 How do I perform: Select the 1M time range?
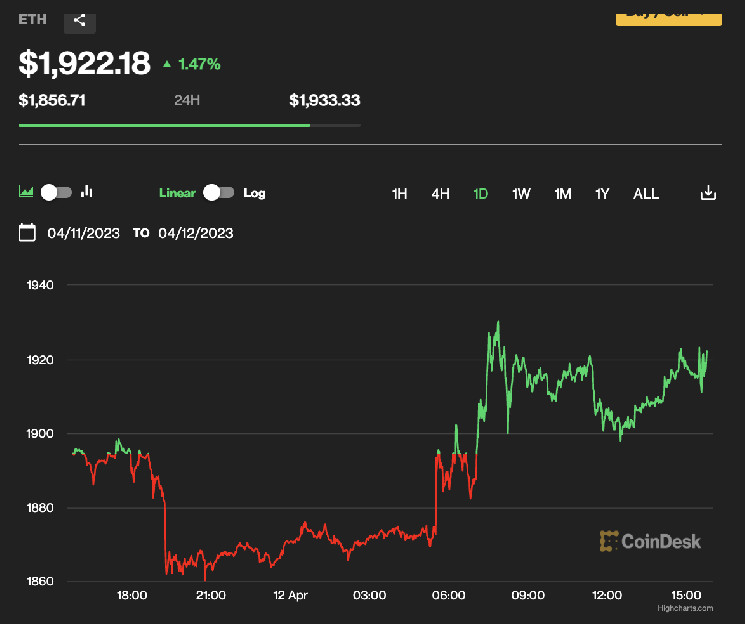click(x=563, y=194)
